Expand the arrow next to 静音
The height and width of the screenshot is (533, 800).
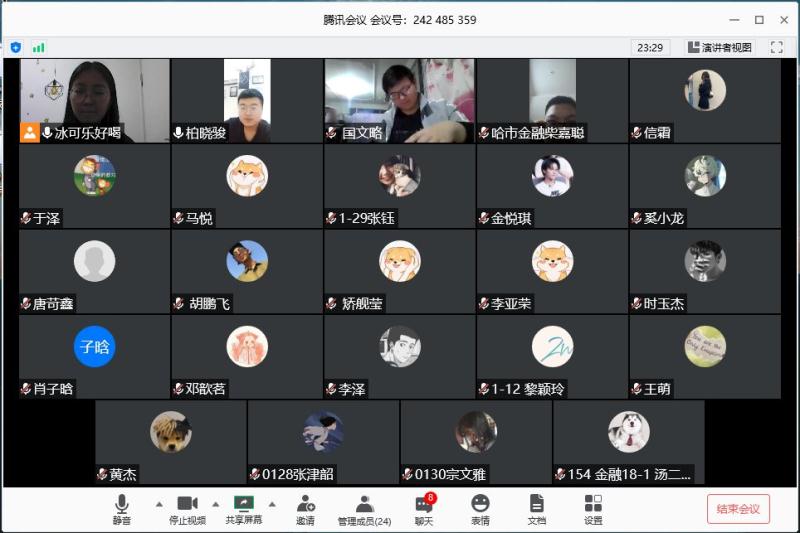coord(158,504)
